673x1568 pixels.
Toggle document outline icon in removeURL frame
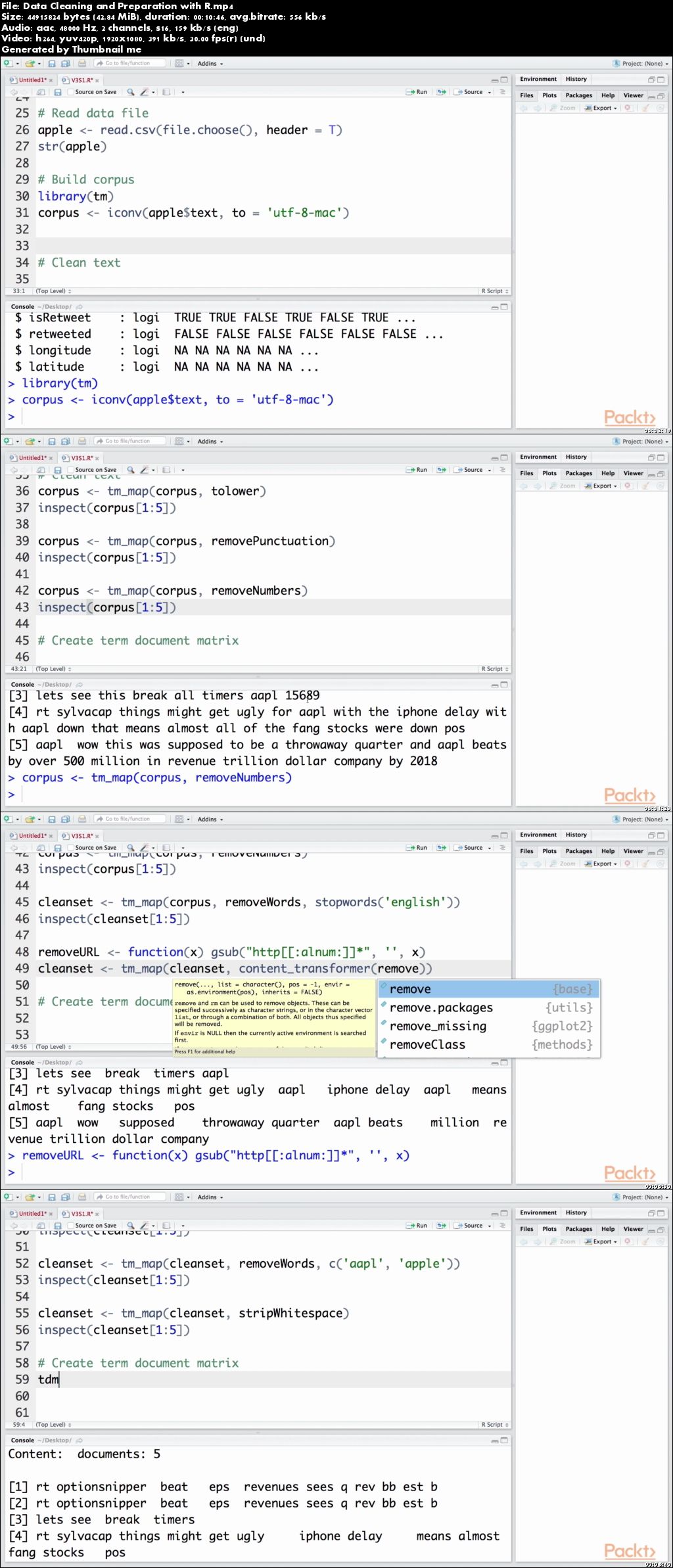tap(503, 848)
